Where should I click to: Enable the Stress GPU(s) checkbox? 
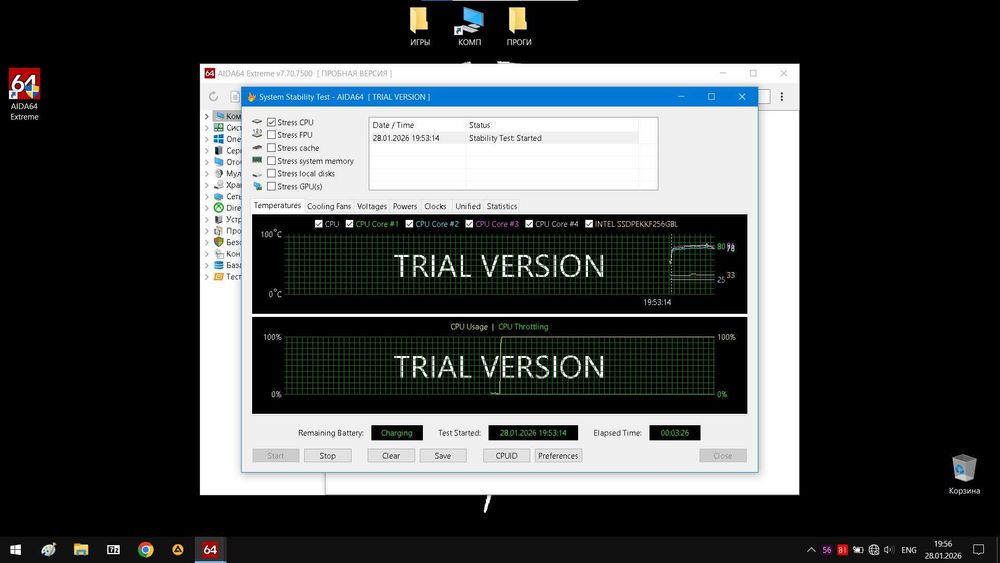272,186
